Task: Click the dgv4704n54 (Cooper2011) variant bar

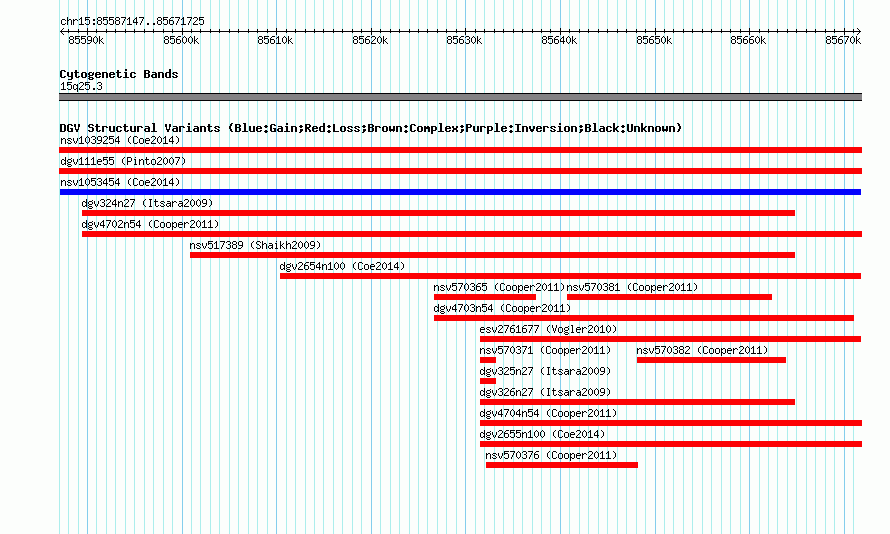Action: [671, 423]
